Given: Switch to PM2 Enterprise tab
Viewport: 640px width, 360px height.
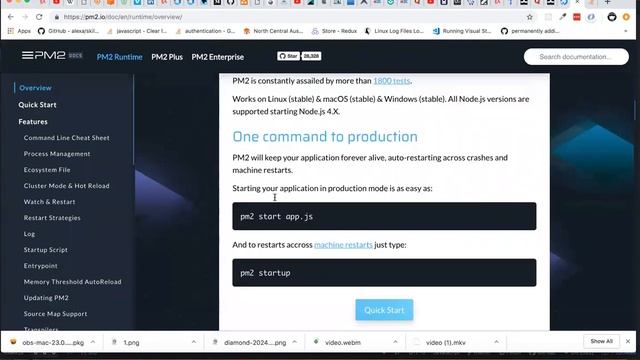Looking at the screenshot, I should tap(218, 57).
